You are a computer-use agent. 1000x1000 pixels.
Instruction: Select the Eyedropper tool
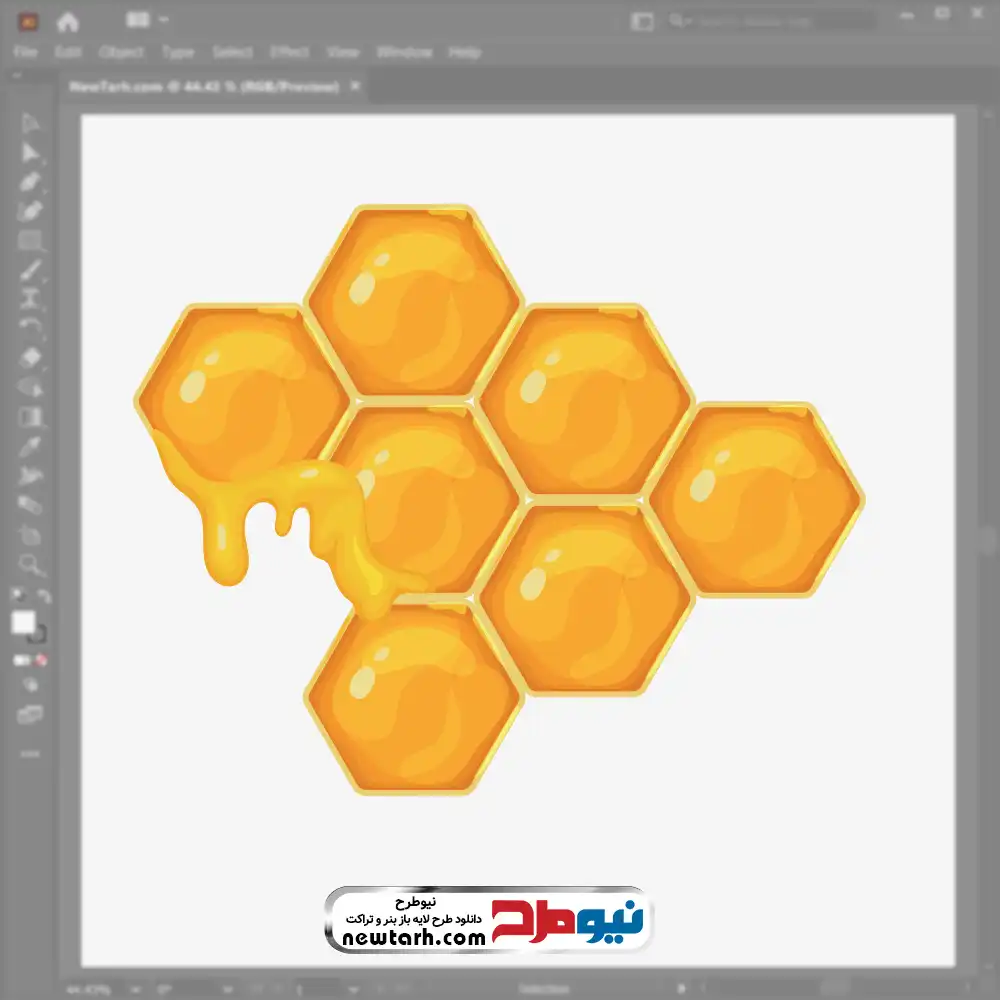[x=31, y=446]
